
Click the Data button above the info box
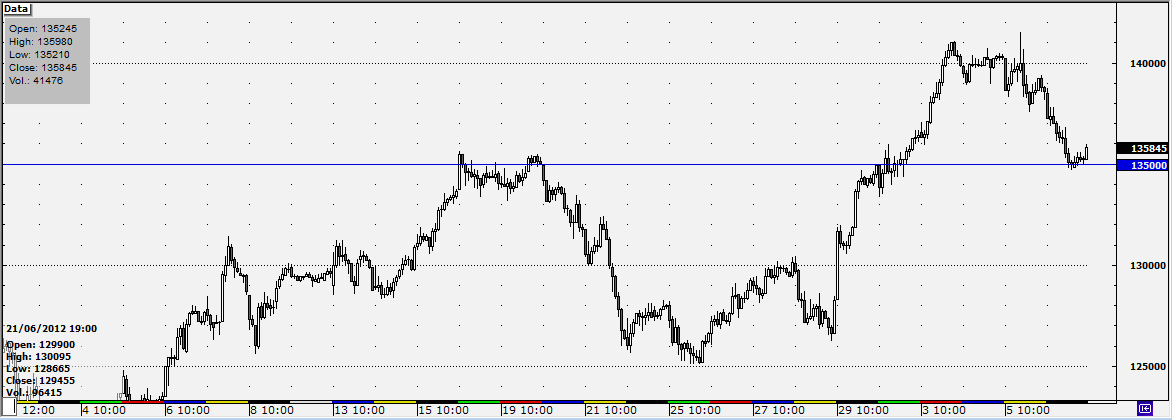[16, 10]
